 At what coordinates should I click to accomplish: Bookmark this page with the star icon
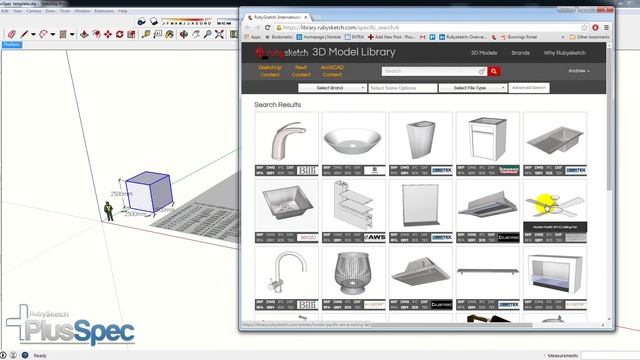[x=584, y=27]
